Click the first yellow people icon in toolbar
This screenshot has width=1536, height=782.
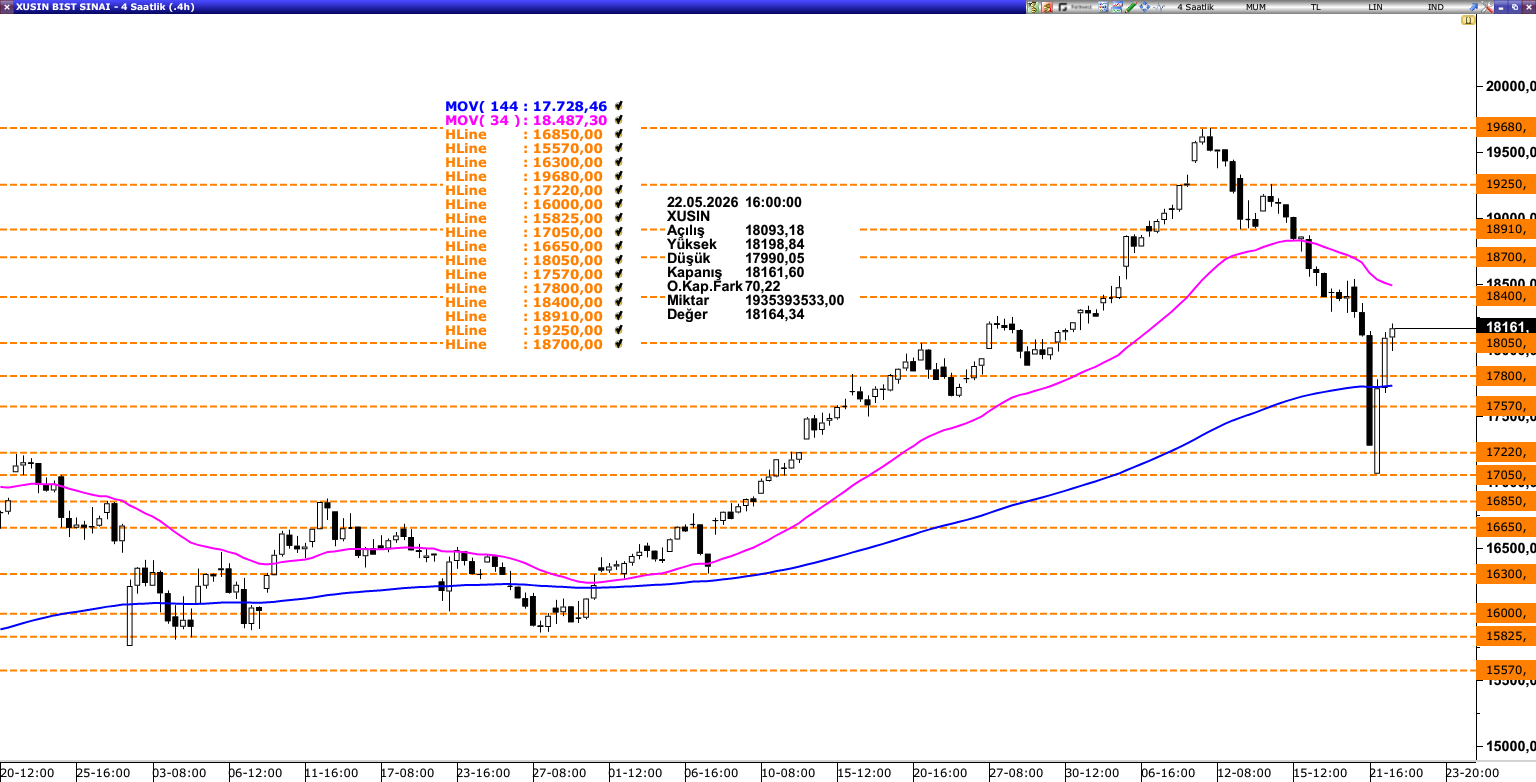(1033, 7)
